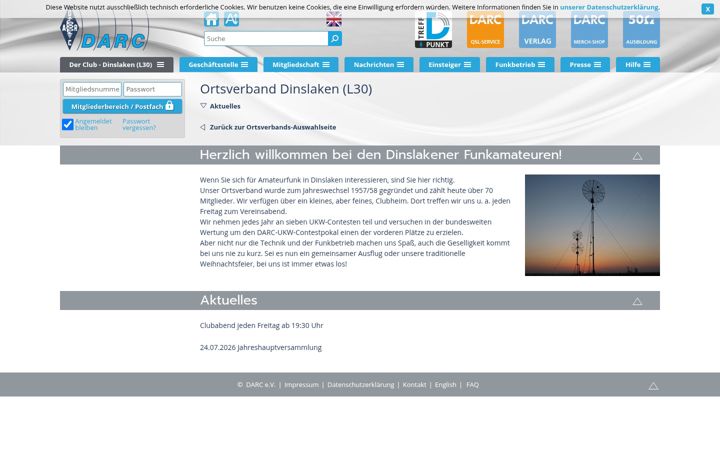Open the English footer link

pyautogui.click(x=445, y=385)
